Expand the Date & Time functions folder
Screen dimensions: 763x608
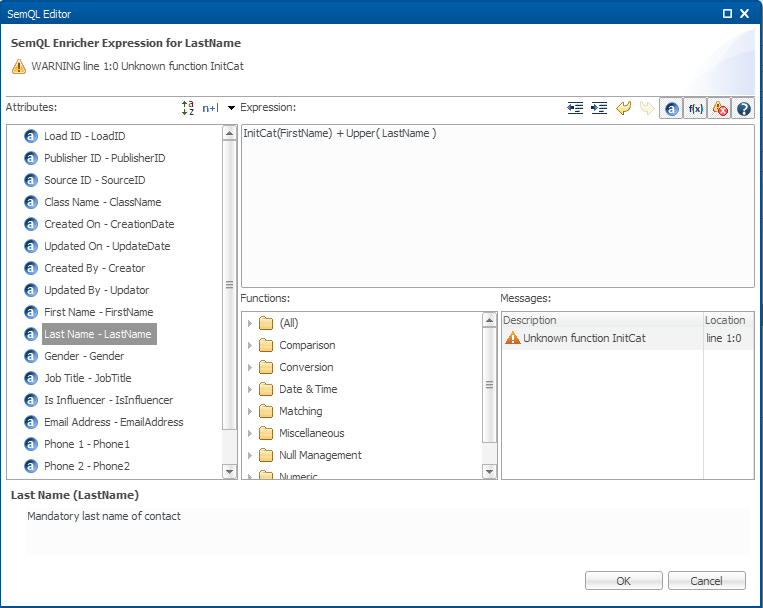point(250,389)
